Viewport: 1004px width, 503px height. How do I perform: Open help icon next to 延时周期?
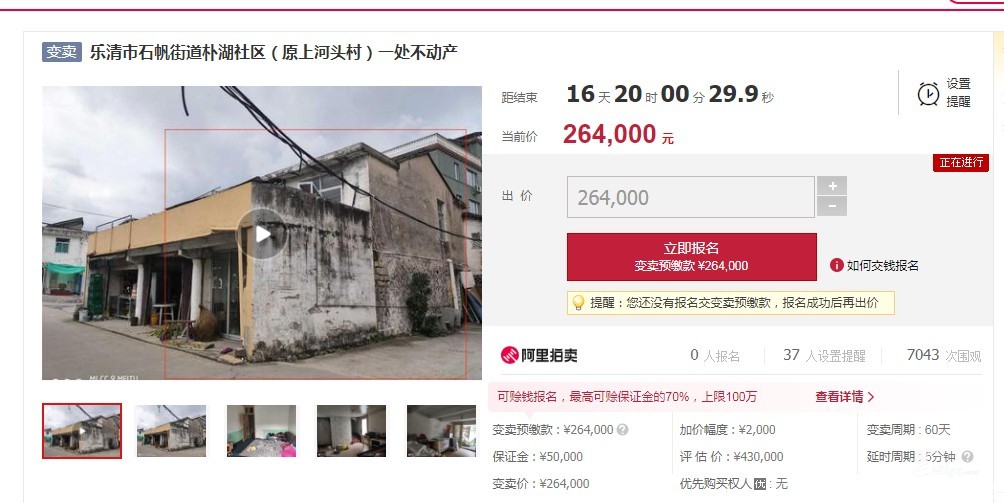(x=968, y=457)
